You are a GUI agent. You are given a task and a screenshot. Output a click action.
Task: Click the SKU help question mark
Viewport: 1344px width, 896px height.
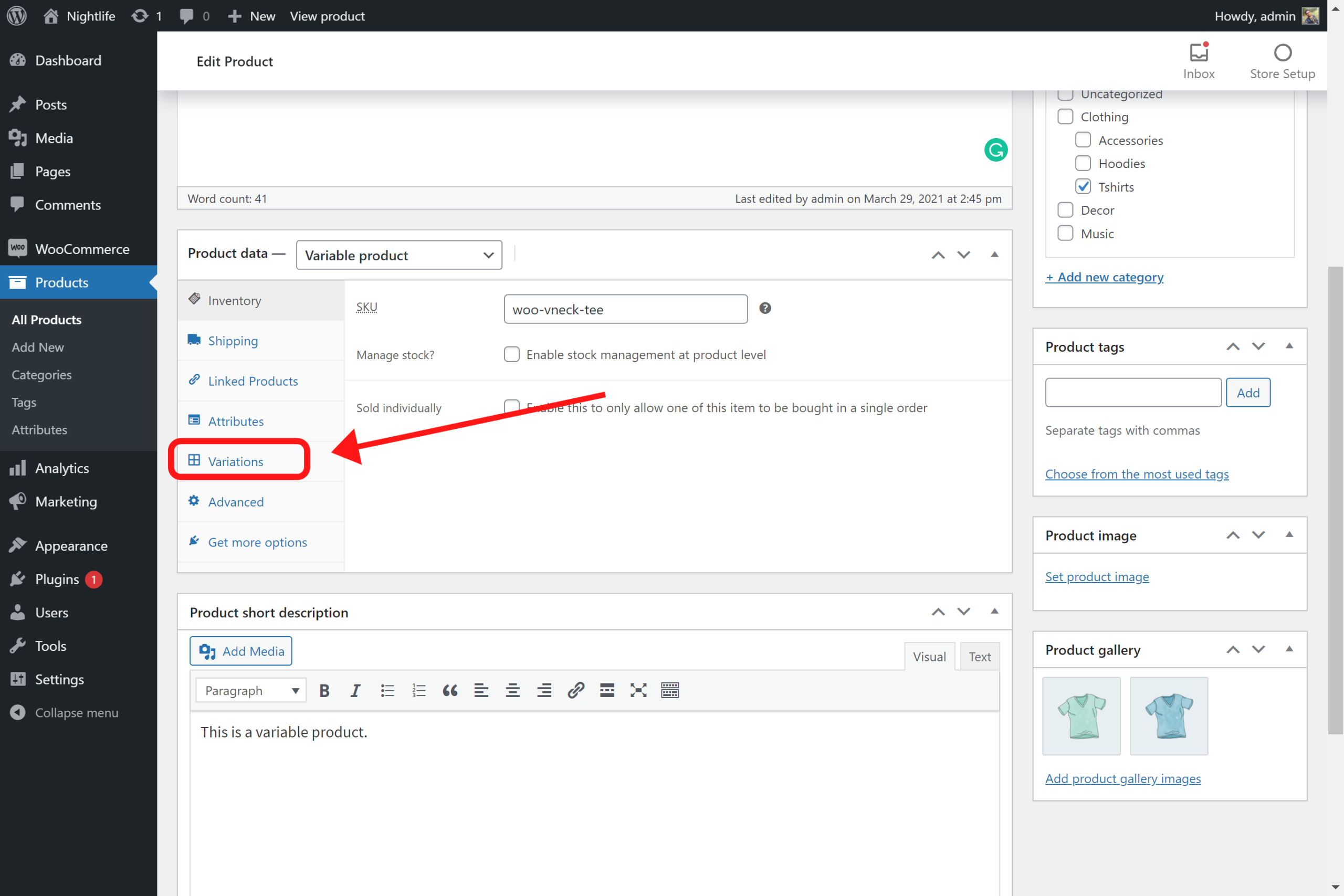pyautogui.click(x=764, y=309)
